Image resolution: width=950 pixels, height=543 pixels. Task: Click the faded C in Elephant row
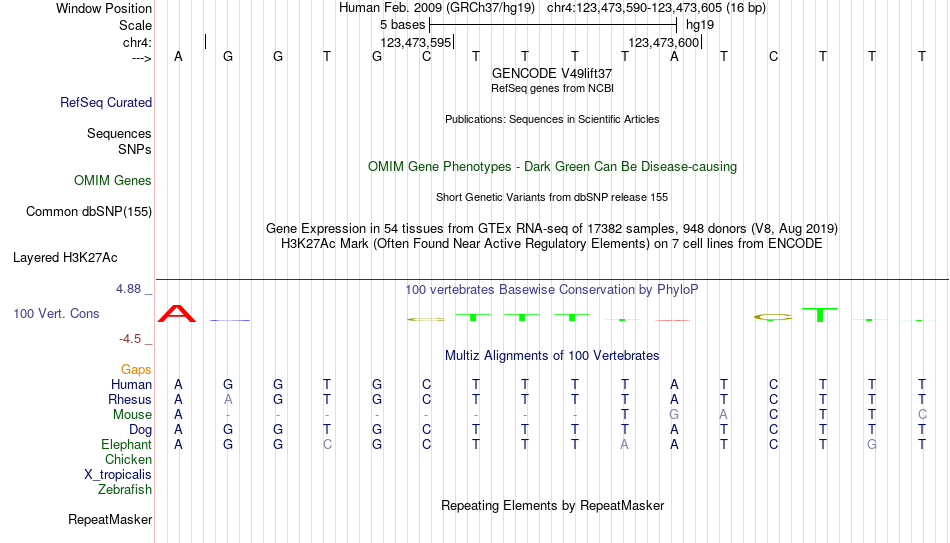[x=327, y=444]
